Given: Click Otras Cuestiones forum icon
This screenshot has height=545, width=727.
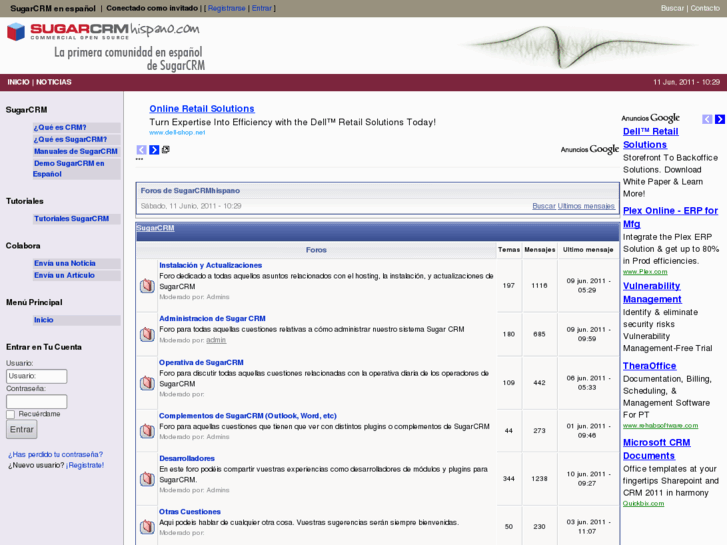Looking at the screenshot, I should pos(147,526).
